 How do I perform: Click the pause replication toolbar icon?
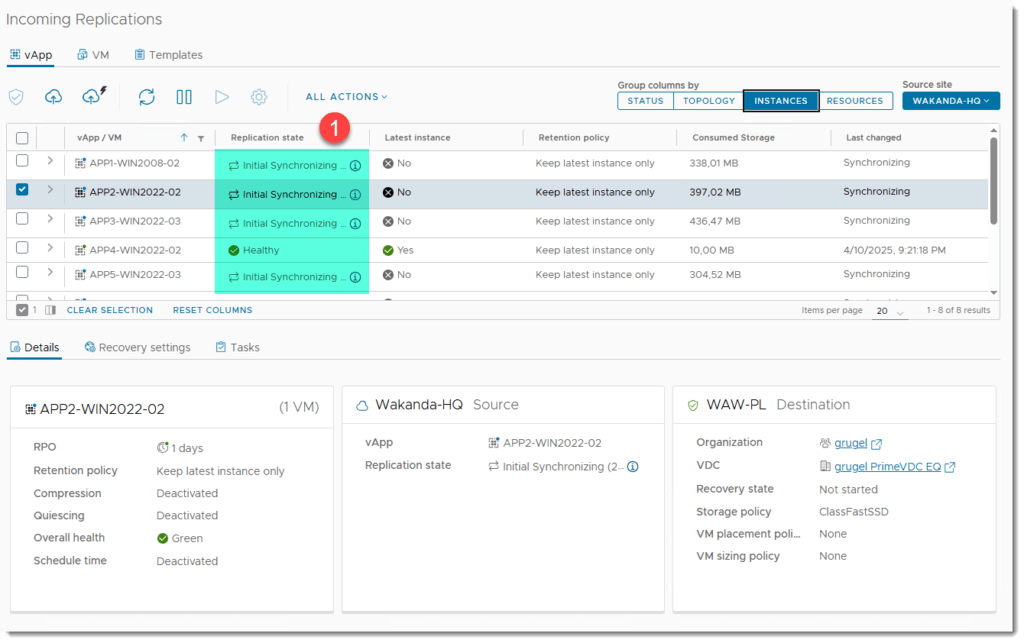point(184,97)
